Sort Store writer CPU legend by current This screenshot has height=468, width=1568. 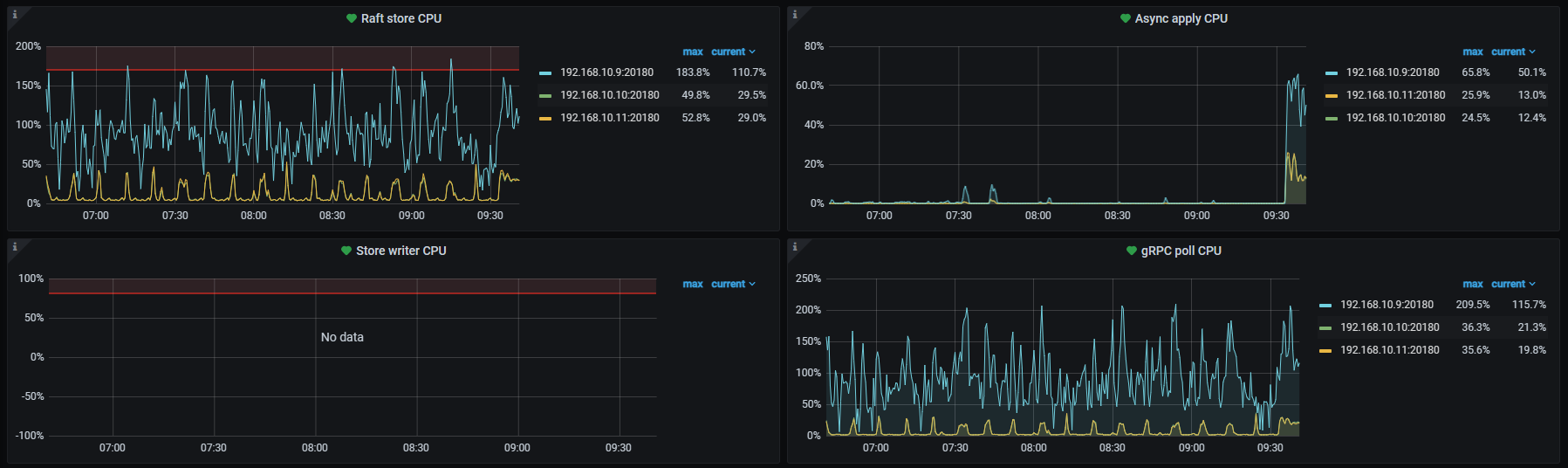click(x=728, y=285)
